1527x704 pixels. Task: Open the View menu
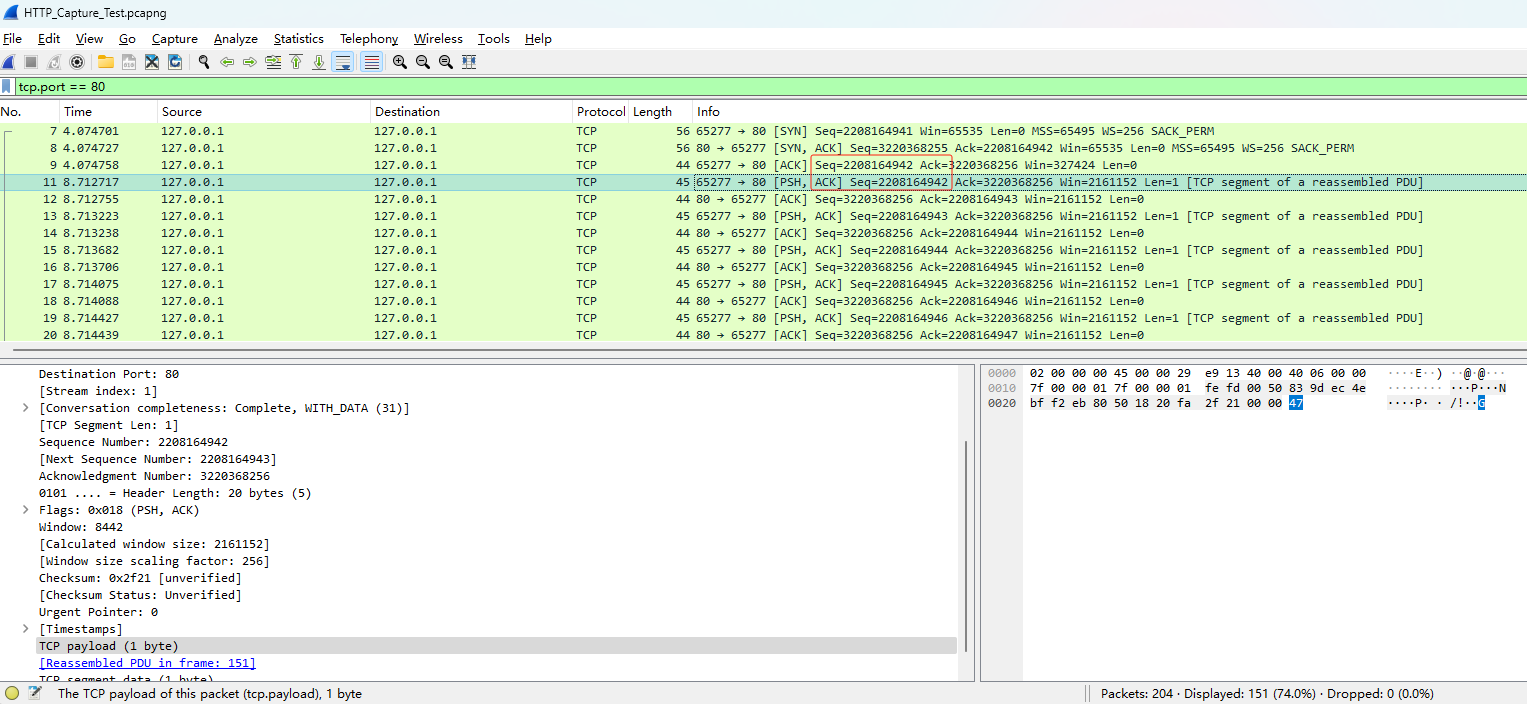pyautogui.click(x=89, y=39)
